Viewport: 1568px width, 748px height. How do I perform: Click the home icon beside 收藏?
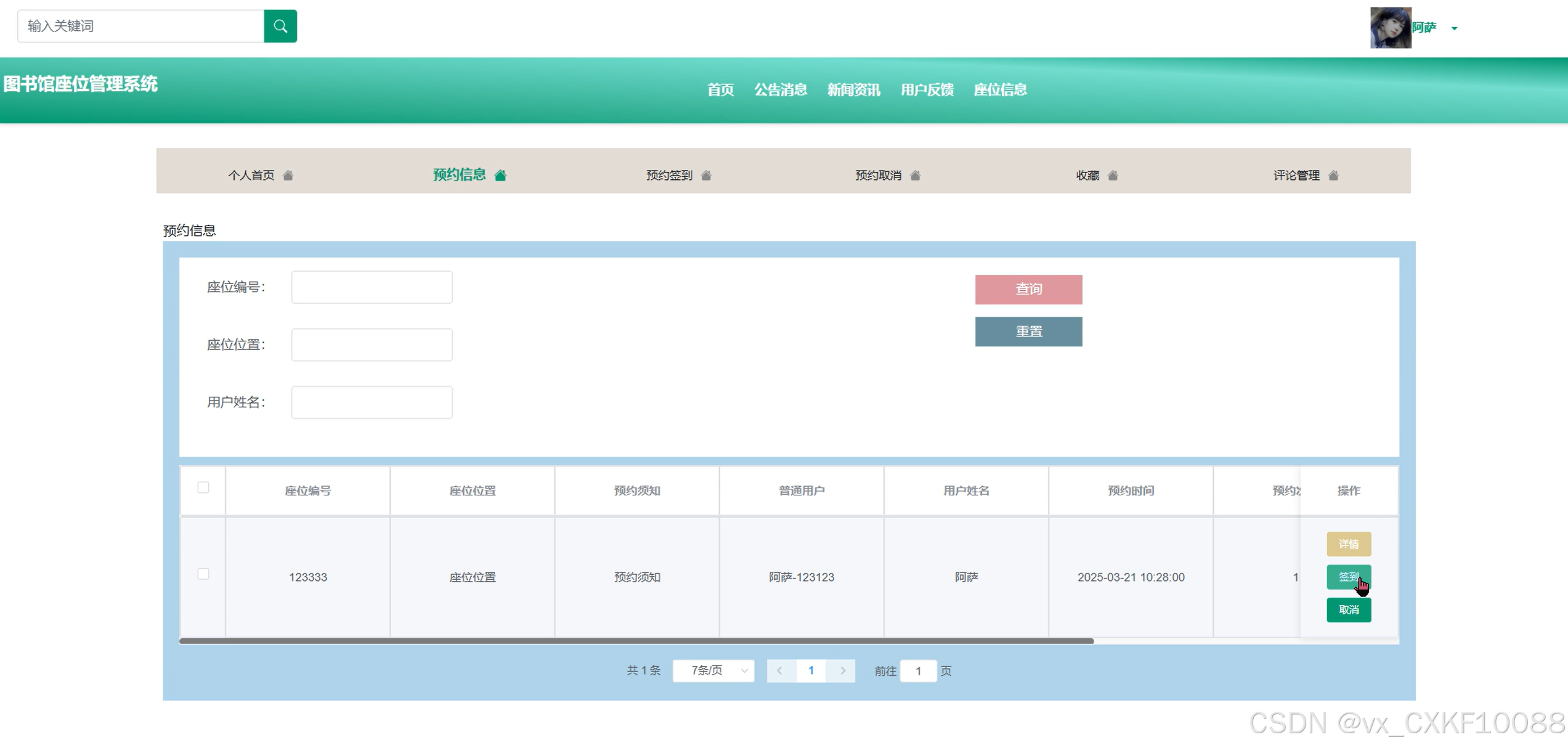(1113, 176)
